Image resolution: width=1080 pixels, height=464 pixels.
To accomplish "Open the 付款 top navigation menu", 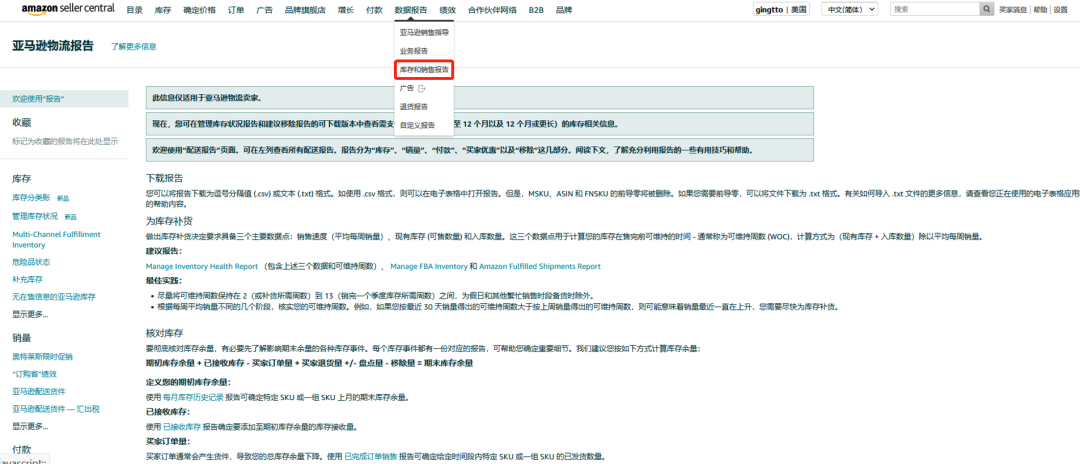I will pos(375,10).
